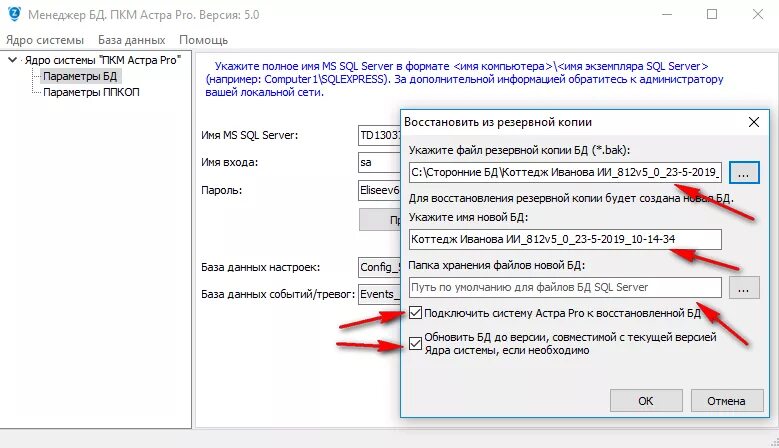This screenshot has height=448, width=779.
Task: Click the partially hidden button below the password field
Action: pos(380,220)
